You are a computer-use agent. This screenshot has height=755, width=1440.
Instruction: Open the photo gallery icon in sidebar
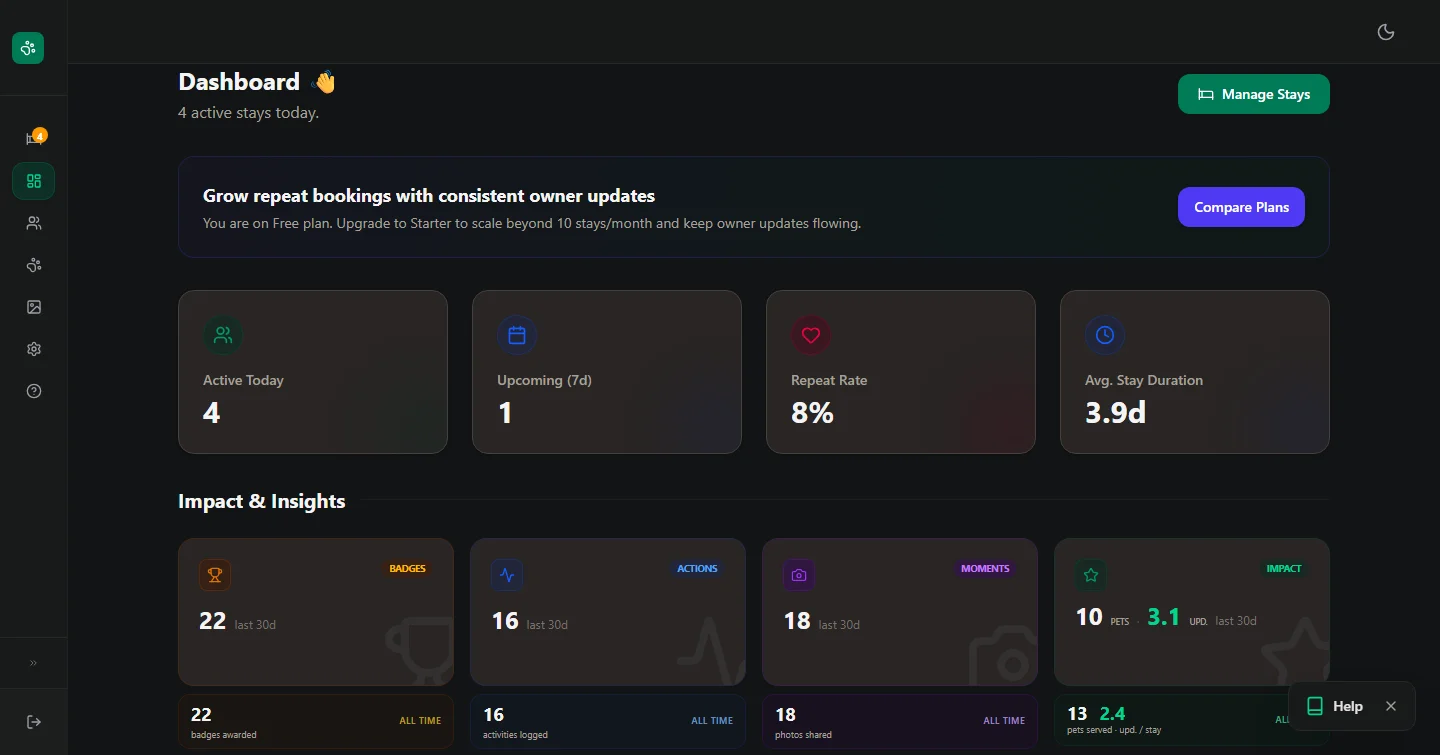(x=34, y=307)
